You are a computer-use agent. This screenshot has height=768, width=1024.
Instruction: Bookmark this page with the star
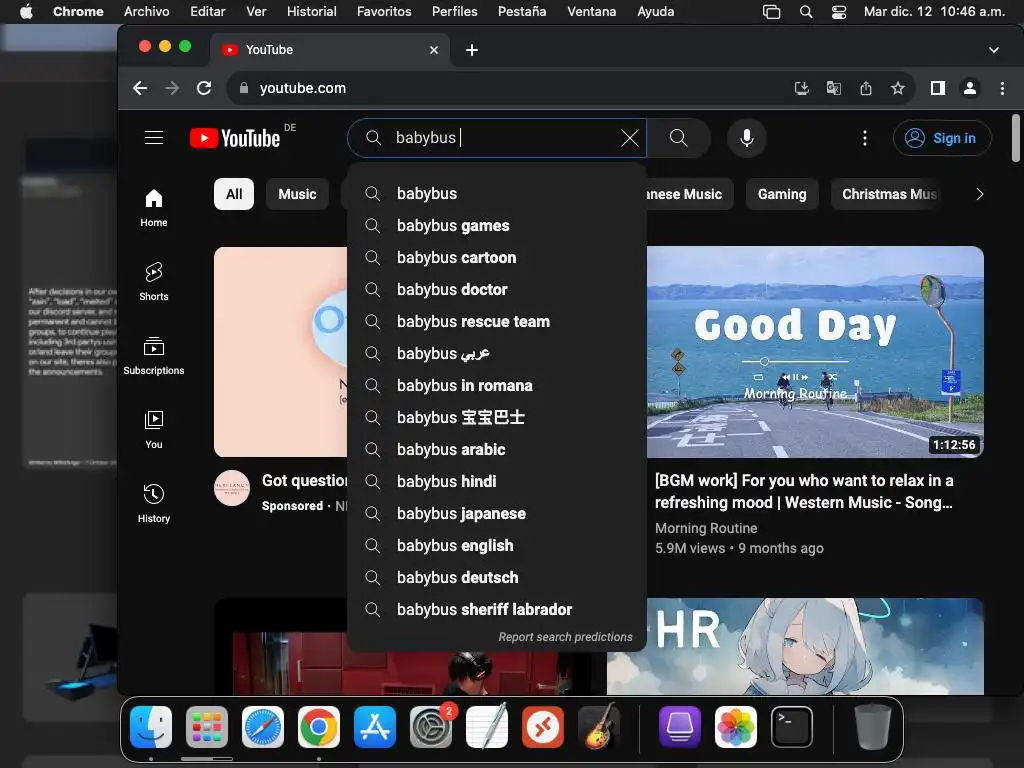coord(898,88)
